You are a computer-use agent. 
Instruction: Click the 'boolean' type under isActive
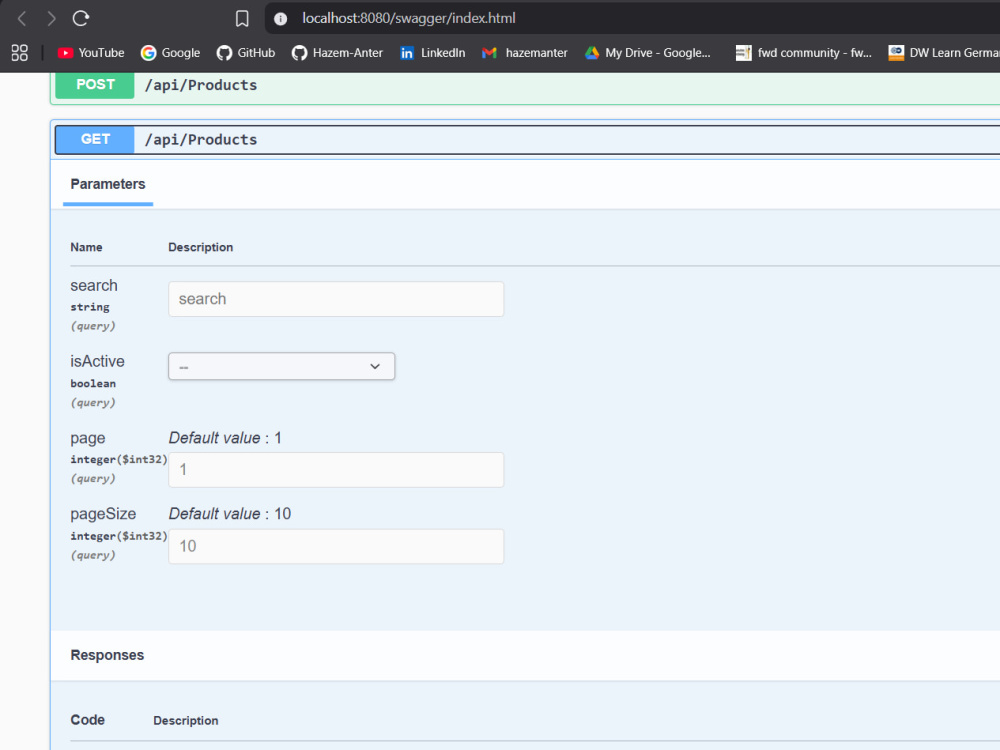93,383
